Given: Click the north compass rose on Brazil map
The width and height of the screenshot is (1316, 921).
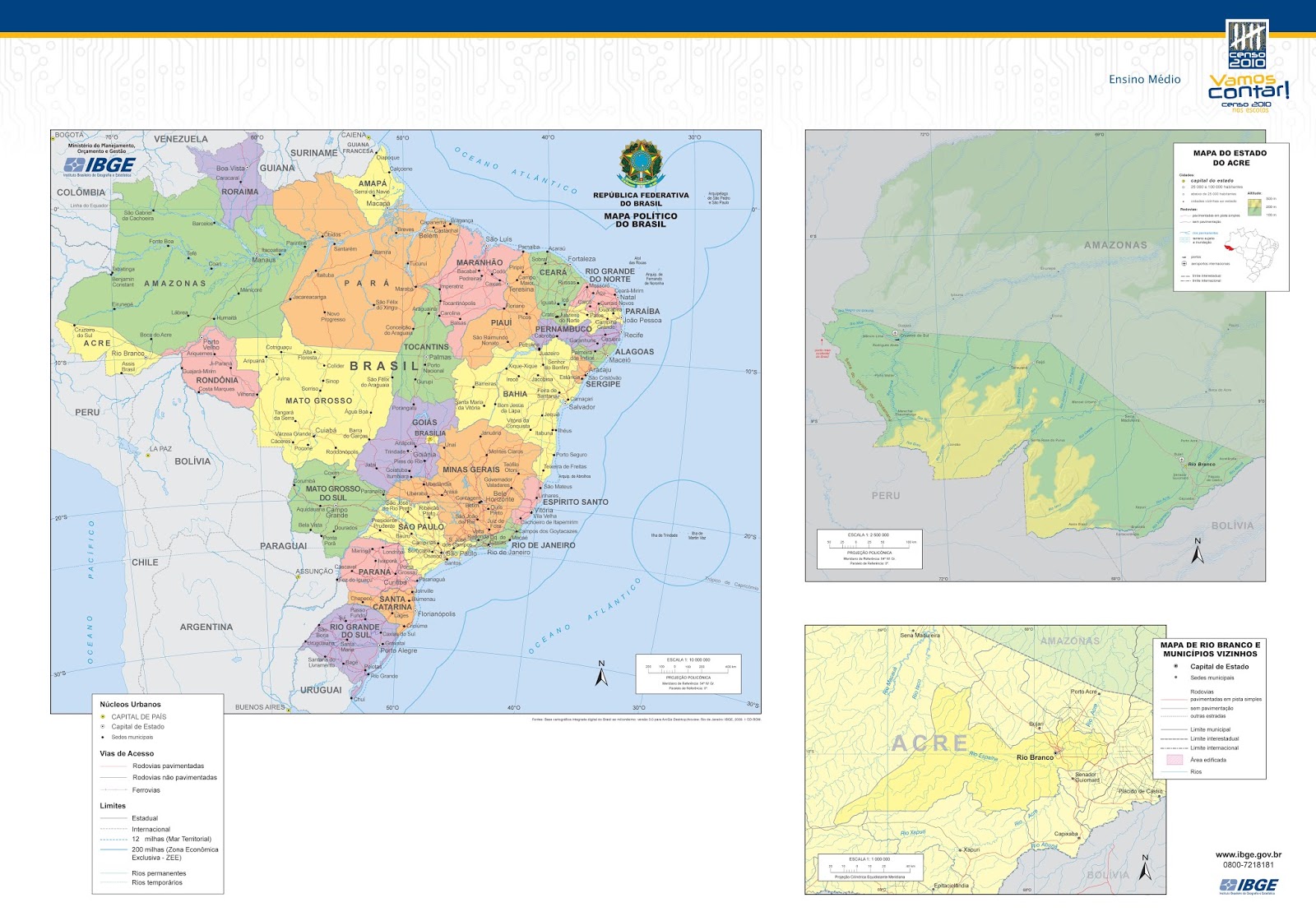Looking at the screenshot, I should pos(603,676).
